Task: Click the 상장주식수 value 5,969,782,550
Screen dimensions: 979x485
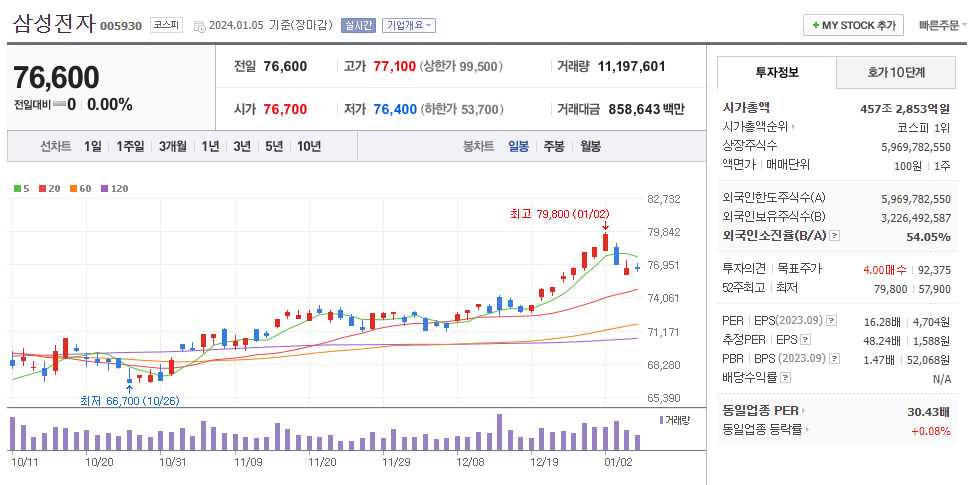Action: 916,147
